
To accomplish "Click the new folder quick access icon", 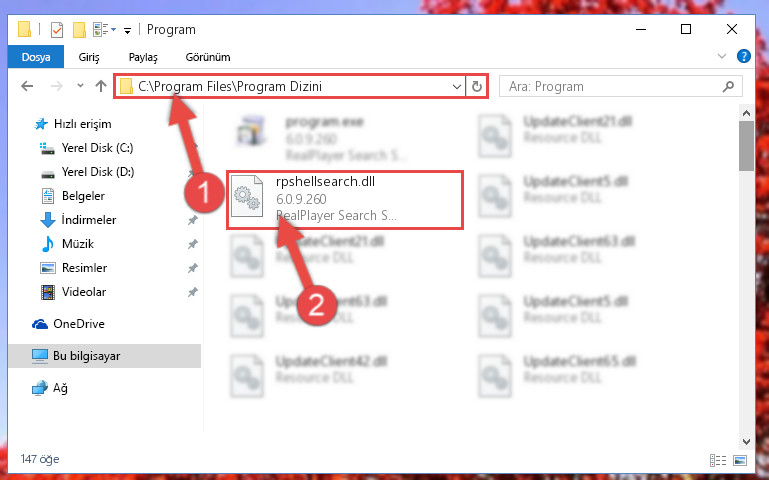I will point(79,30).
